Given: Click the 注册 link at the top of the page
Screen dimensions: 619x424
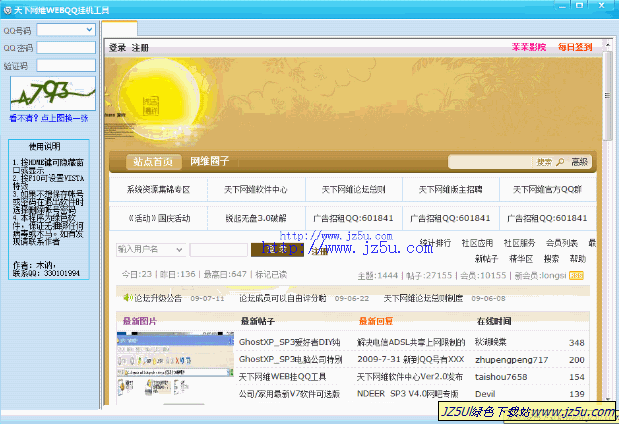Looking at the screenshot, I should 140,48.
